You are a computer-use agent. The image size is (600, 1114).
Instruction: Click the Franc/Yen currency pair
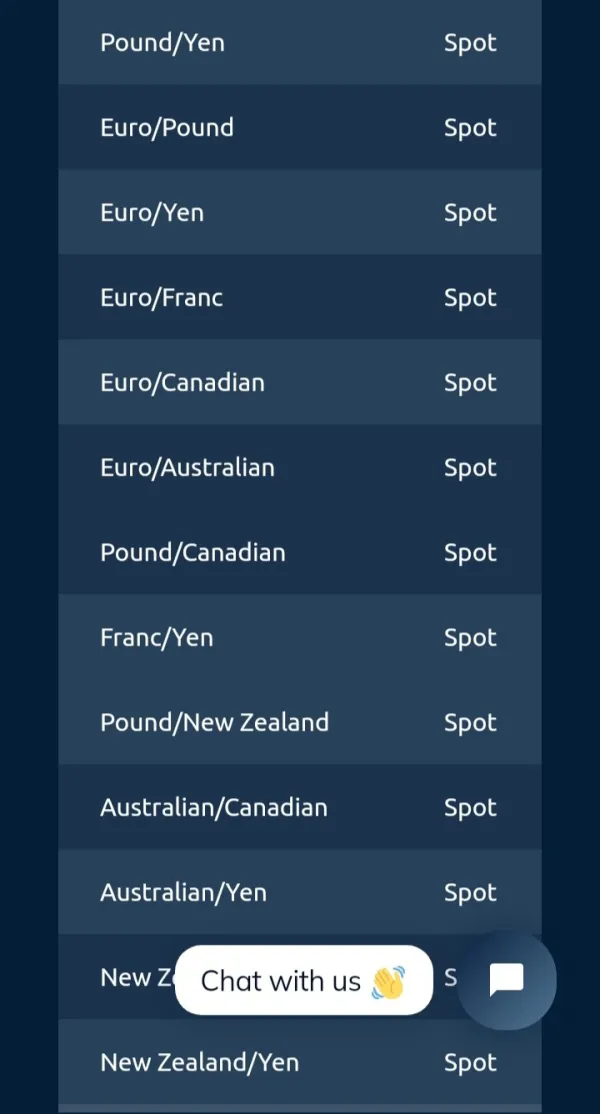pyautogui.click(x=156, y=638)
